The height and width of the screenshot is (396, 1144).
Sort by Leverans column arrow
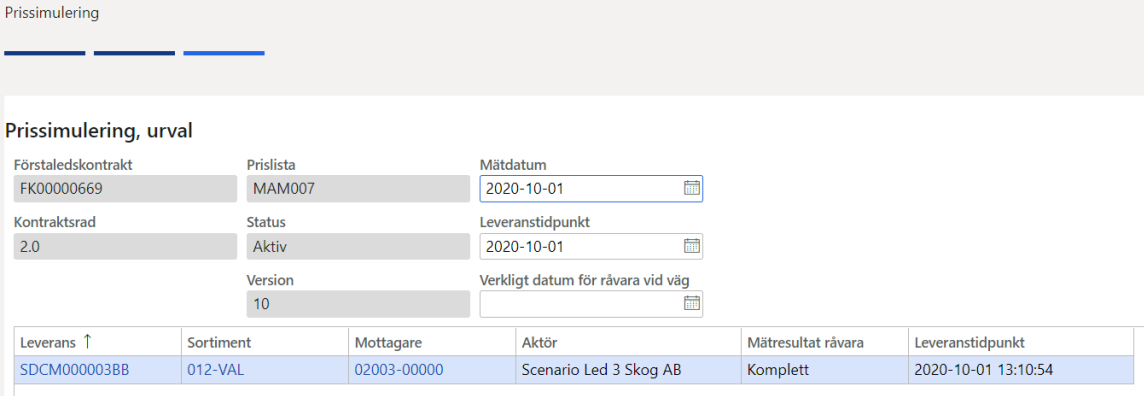[88, 341]
